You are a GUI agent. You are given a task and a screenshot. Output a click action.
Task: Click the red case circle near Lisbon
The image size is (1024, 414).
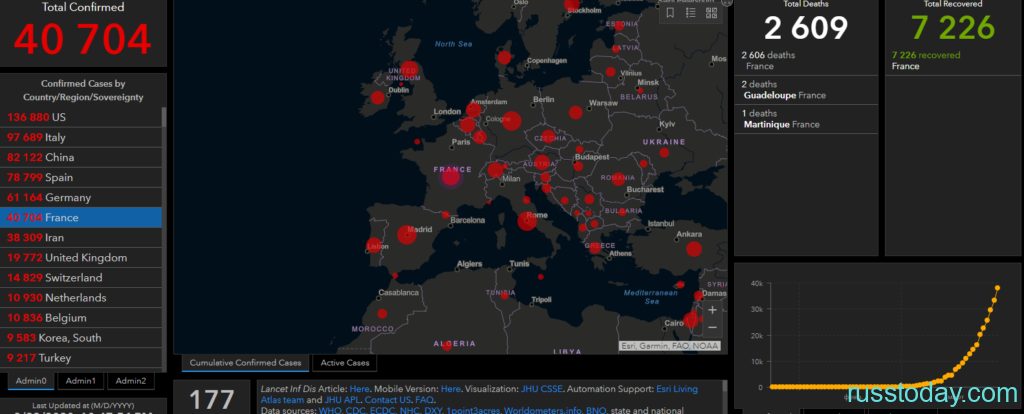coord(375,245)
